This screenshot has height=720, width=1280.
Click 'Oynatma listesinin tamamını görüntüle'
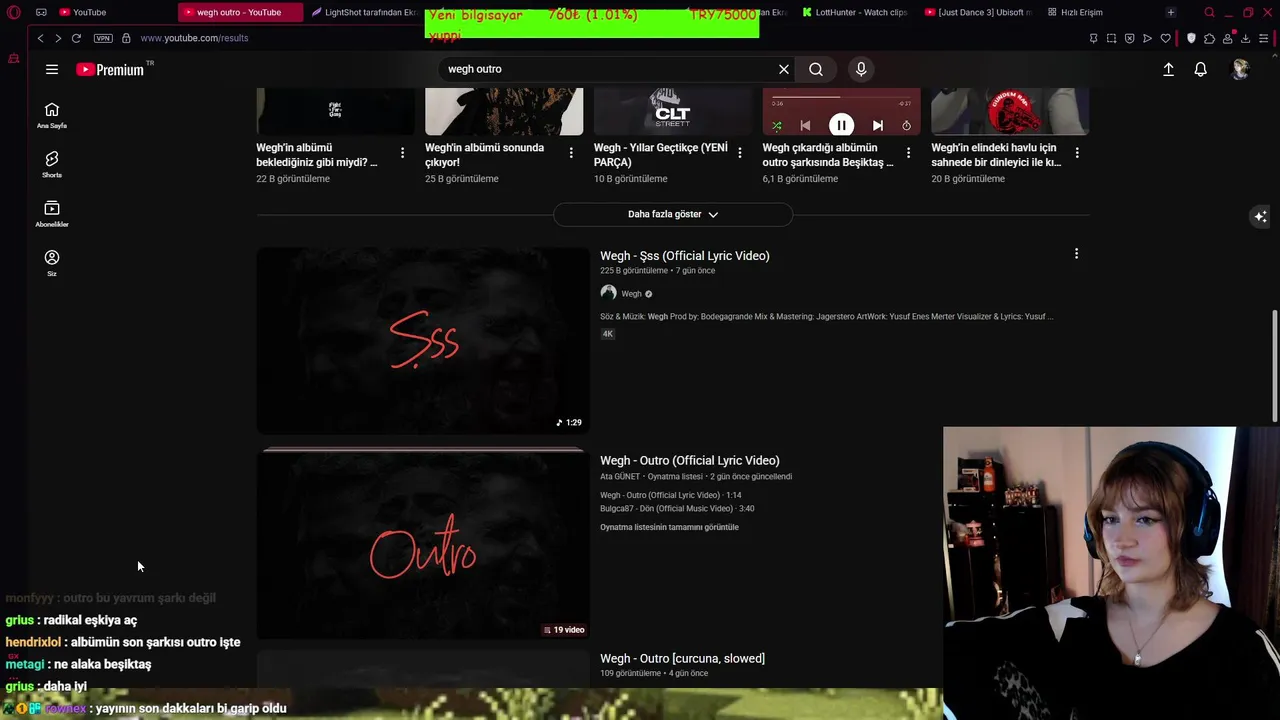[669, 527]
